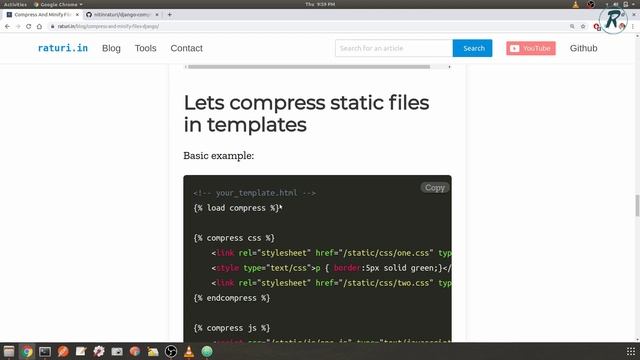Click the one.css stylesheet link code line
This screenshot has height=360, width=640.
point(331,253)
